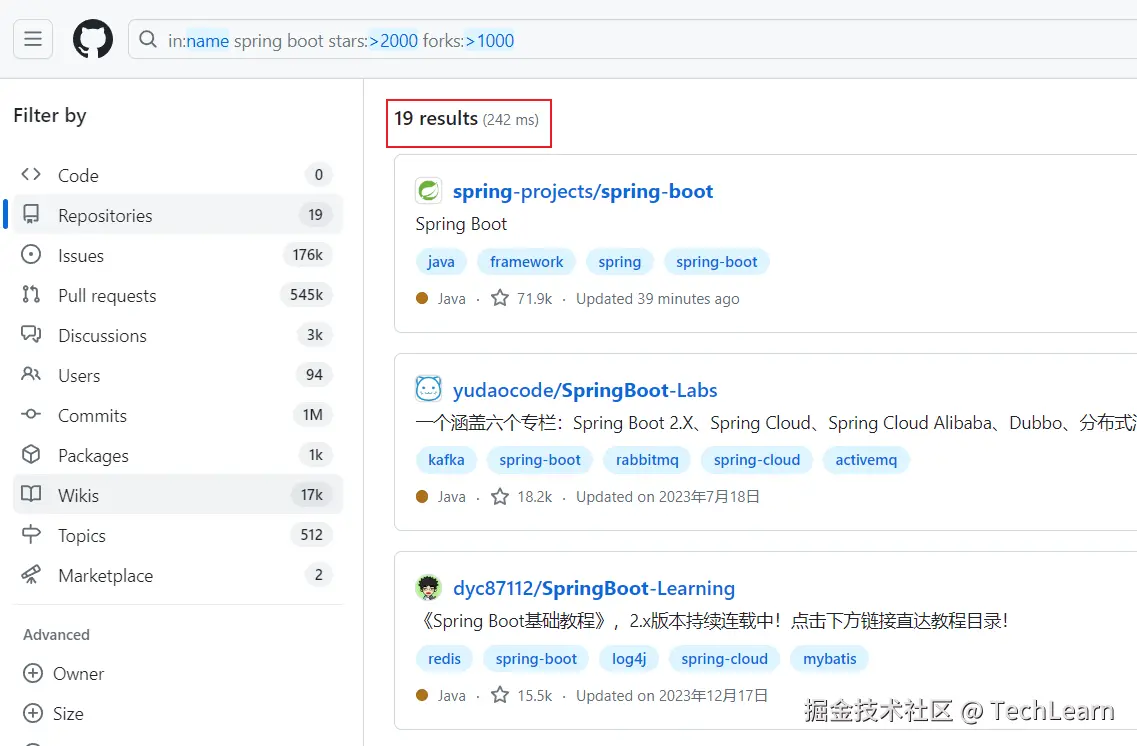Click the Wikis book icon
This screenshot has height=746, width=1137.
(31, 494)
